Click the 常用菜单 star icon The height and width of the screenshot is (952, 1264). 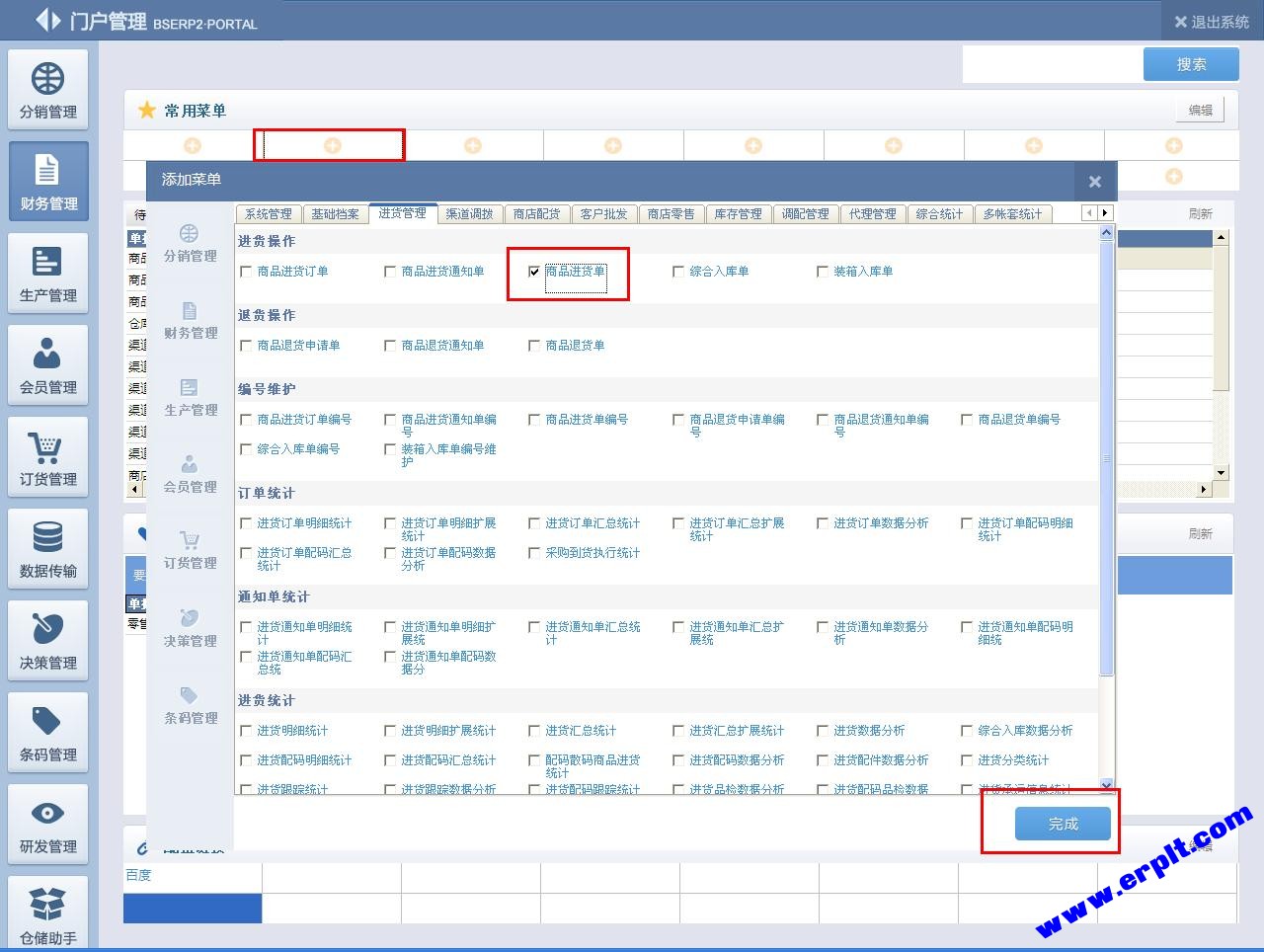[147, 110]
